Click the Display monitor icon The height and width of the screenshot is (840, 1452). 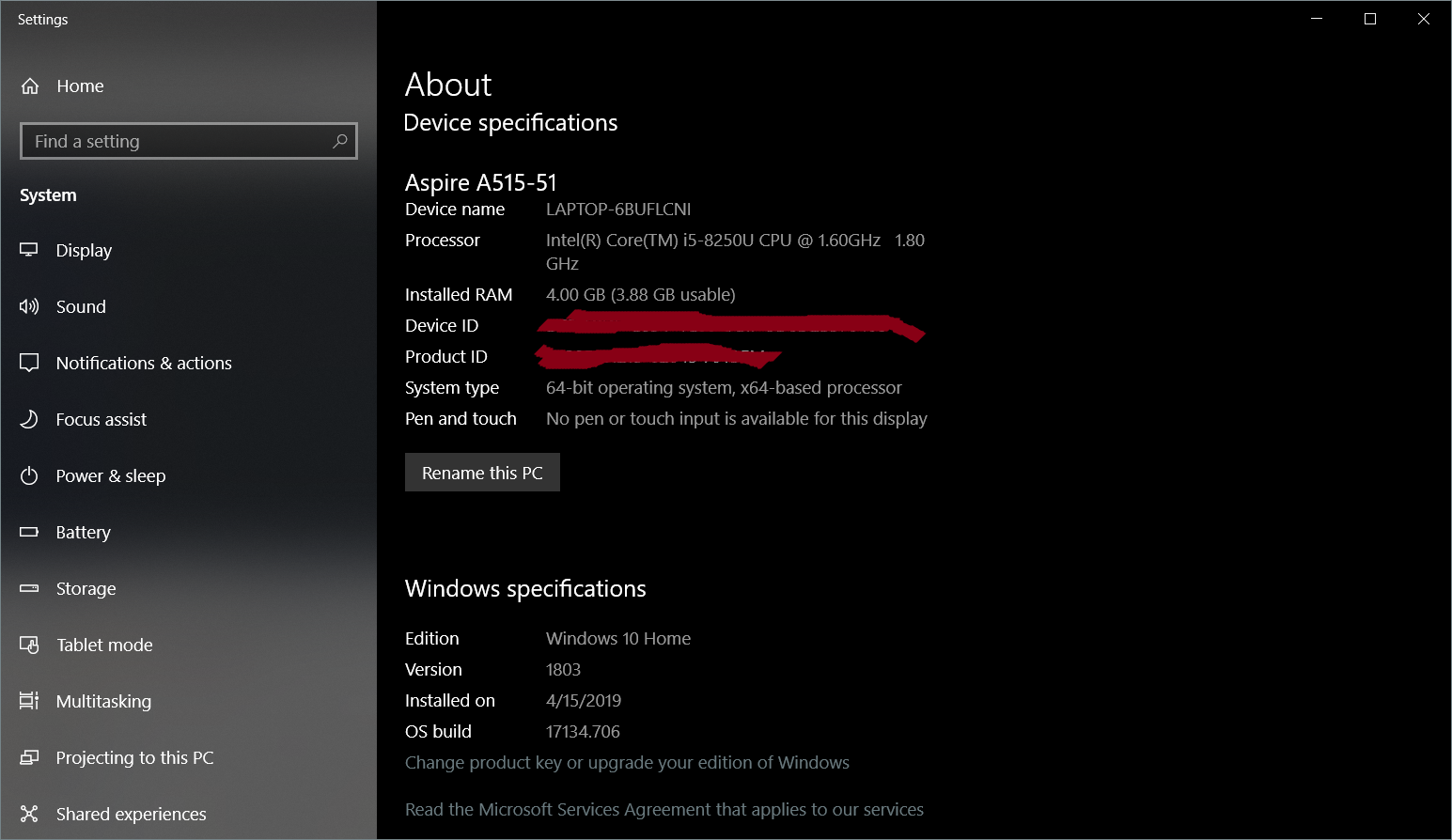pos(29,250)
